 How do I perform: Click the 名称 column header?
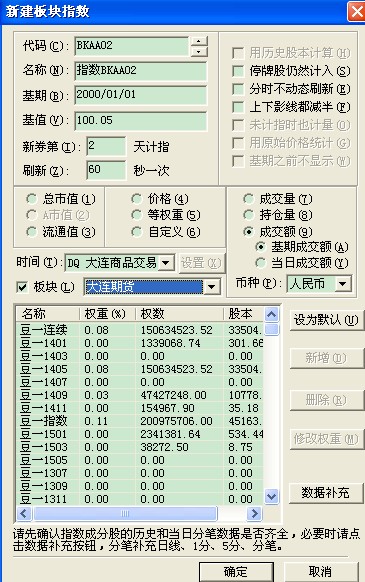click(48, 314)
